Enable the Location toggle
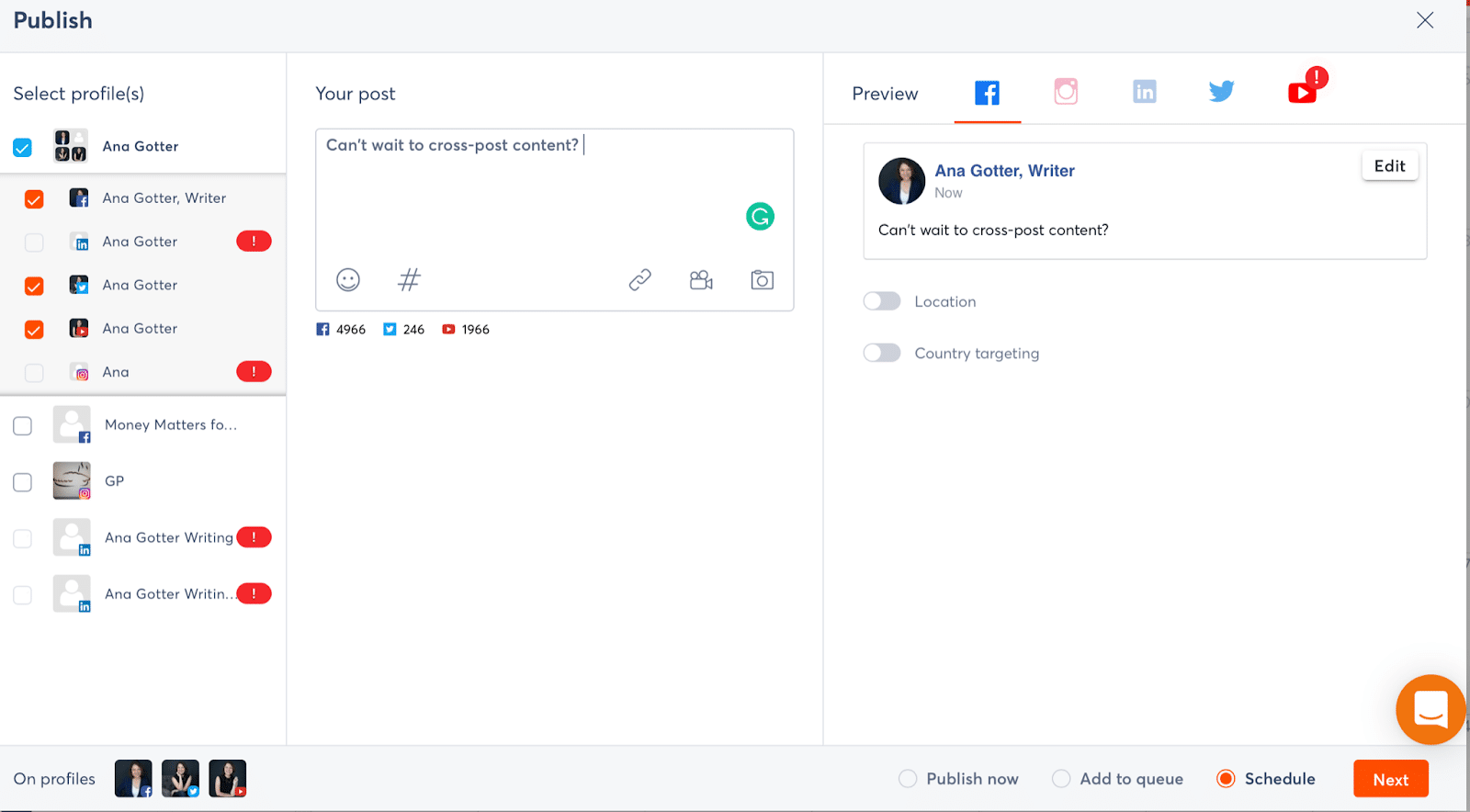The height and width of the screenshot is (812, 1470). click(882, 301)
